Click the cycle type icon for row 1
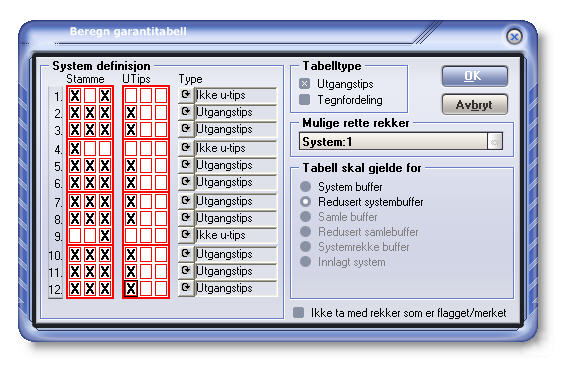This screenshot has width=573, height=374. click(x=186, y=95)
